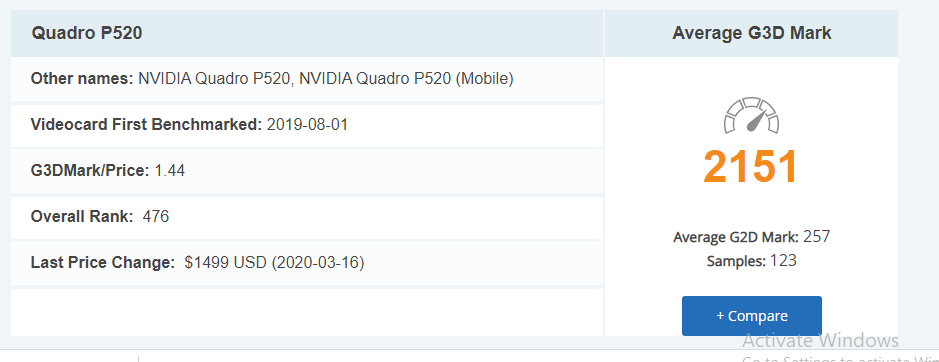Click the Other names row
Viewport: 939px width, 362px height.
[307, 79]
